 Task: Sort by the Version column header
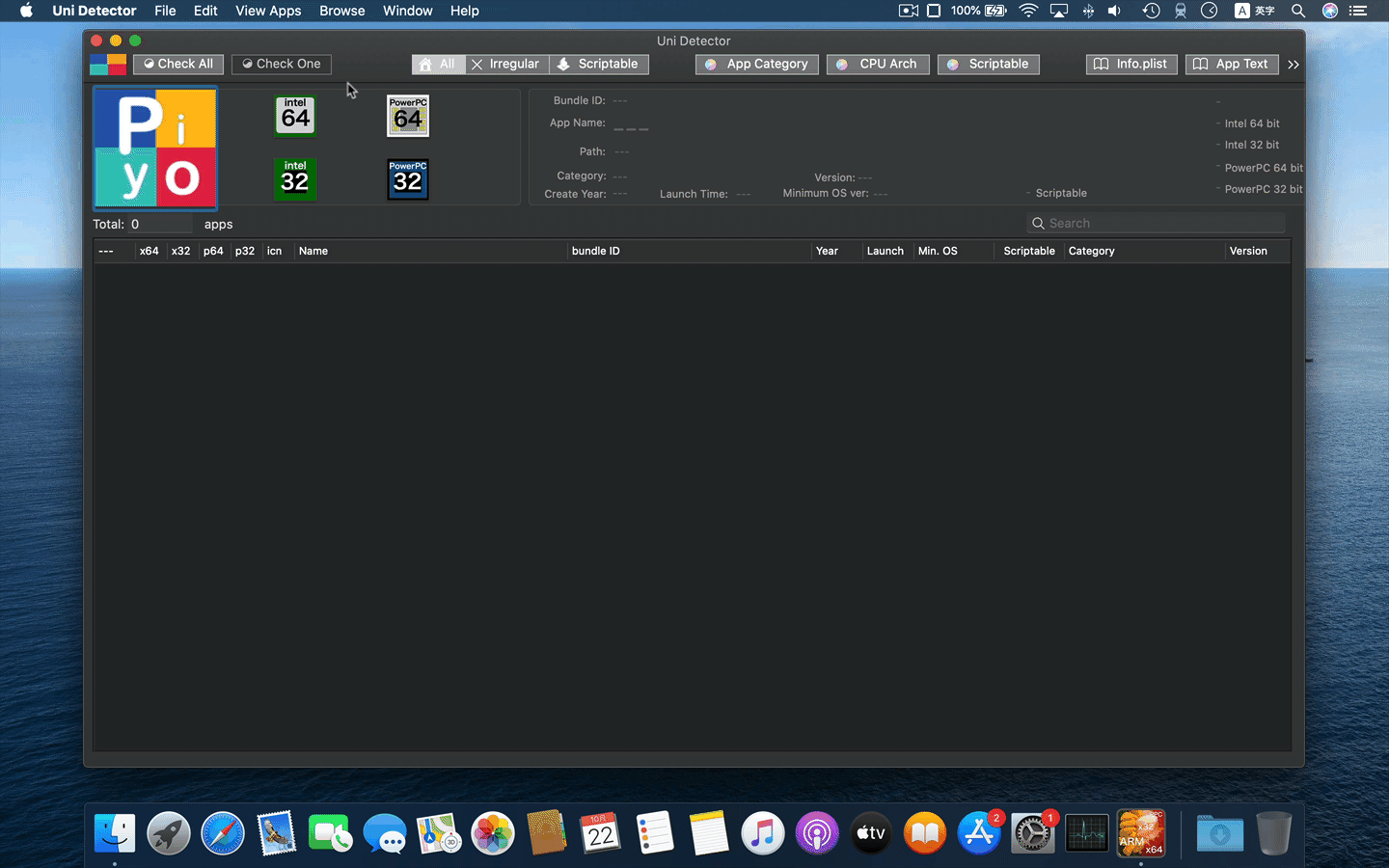1258,251
